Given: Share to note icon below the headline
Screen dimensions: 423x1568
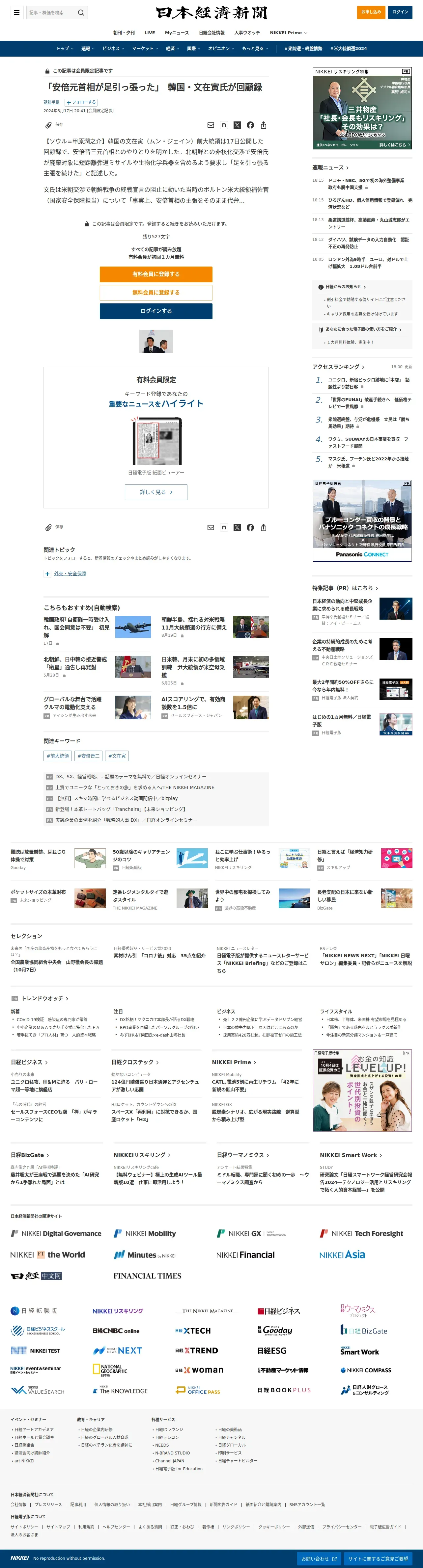Looking at the screenshot, I should click(x=224, y=125).
